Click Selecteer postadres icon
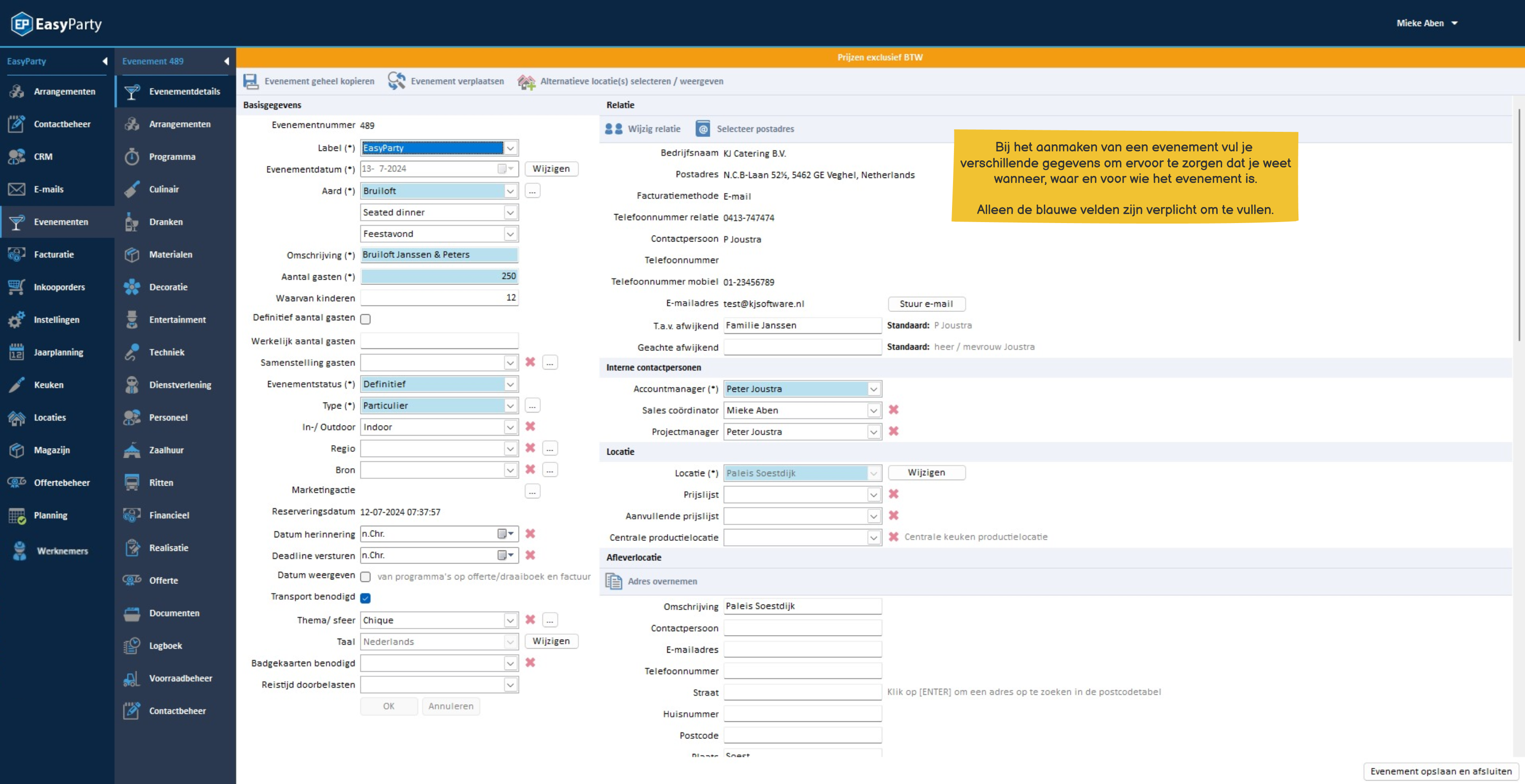The height and width of the screenshot is (784, 1525). [702, 128]
